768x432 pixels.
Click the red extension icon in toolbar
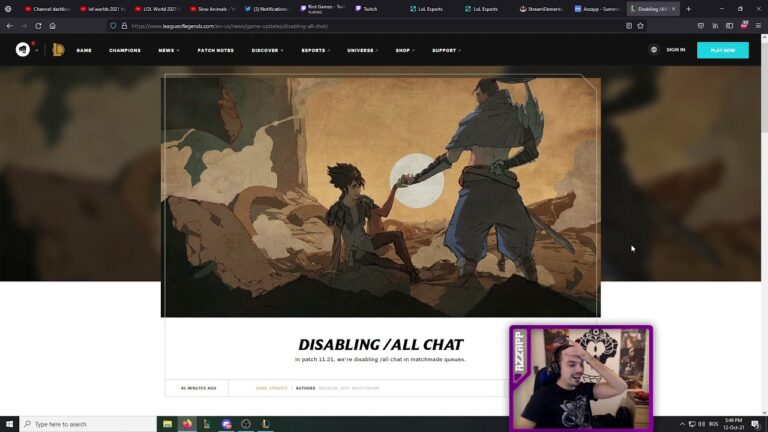pyautogui.click(x=744, y=25)
